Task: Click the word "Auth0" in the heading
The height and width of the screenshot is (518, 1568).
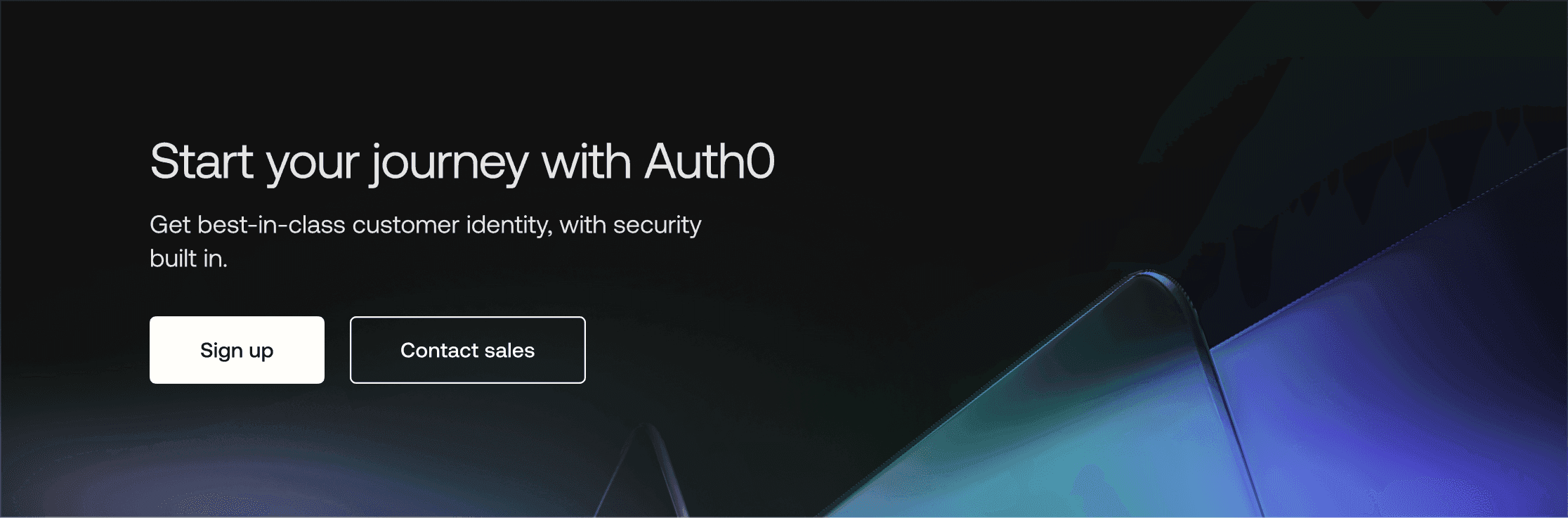Action: tap(710, 162)
